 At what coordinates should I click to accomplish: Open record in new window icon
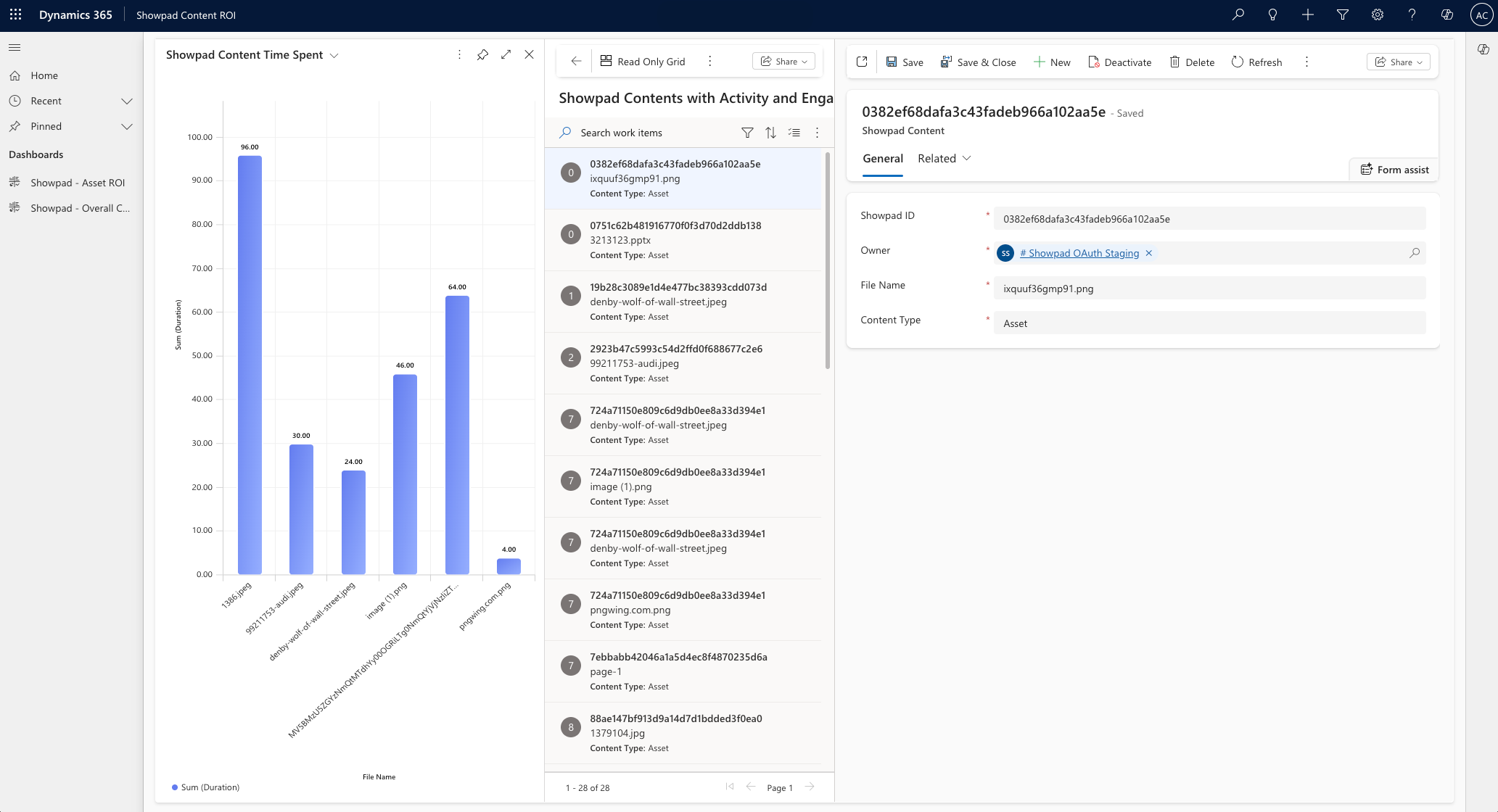pyautogui.click(x=862, y=62)
